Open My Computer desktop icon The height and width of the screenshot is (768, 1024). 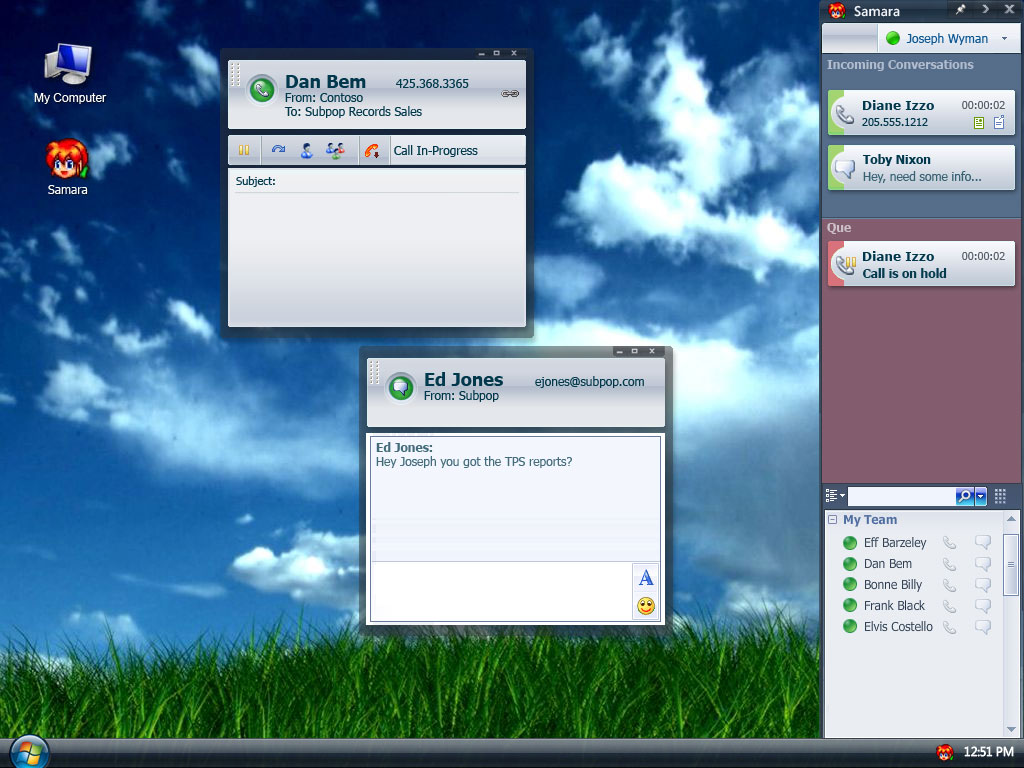coord(69,74)
